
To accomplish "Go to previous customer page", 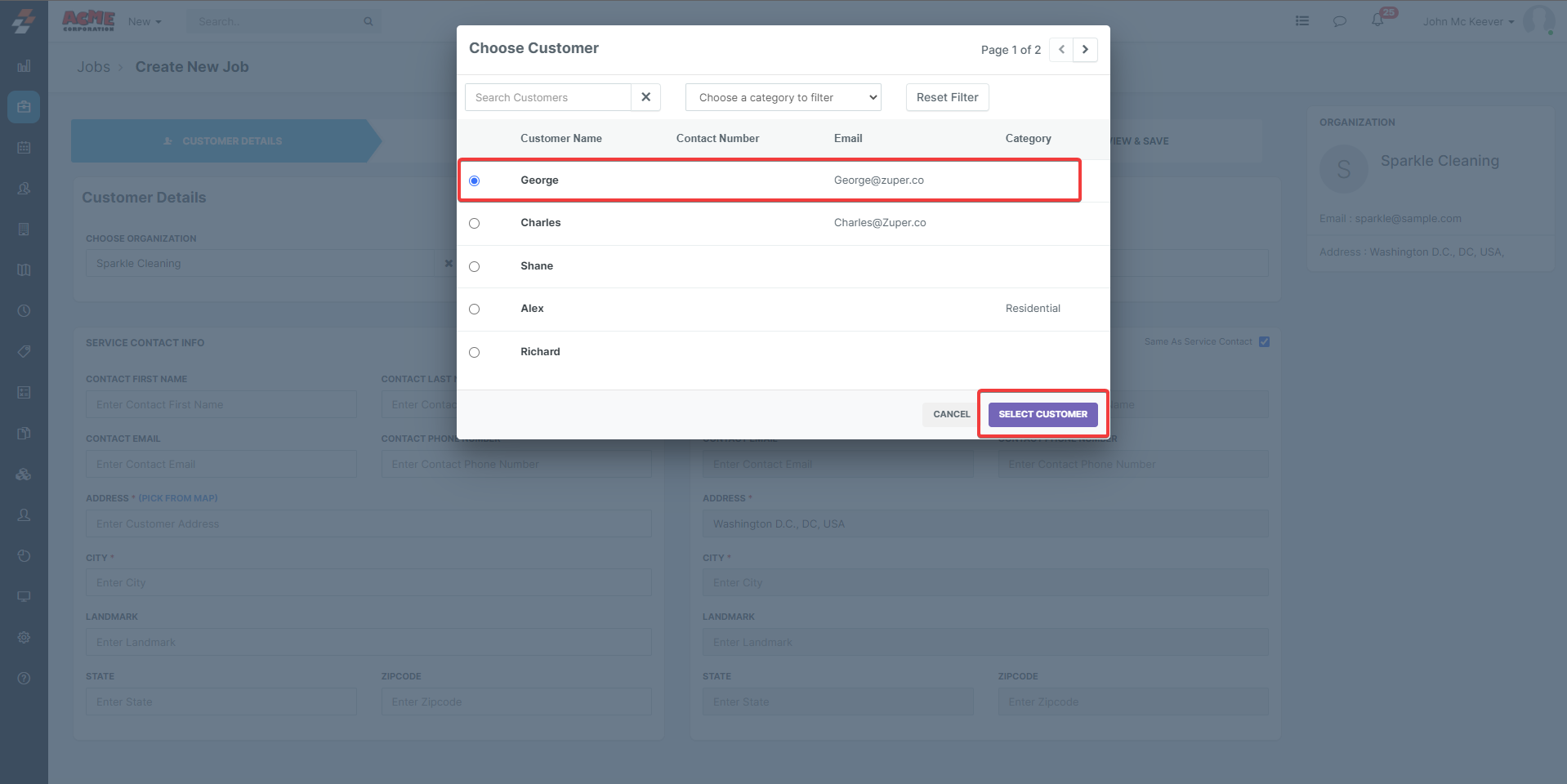I will click(1061, 50).
